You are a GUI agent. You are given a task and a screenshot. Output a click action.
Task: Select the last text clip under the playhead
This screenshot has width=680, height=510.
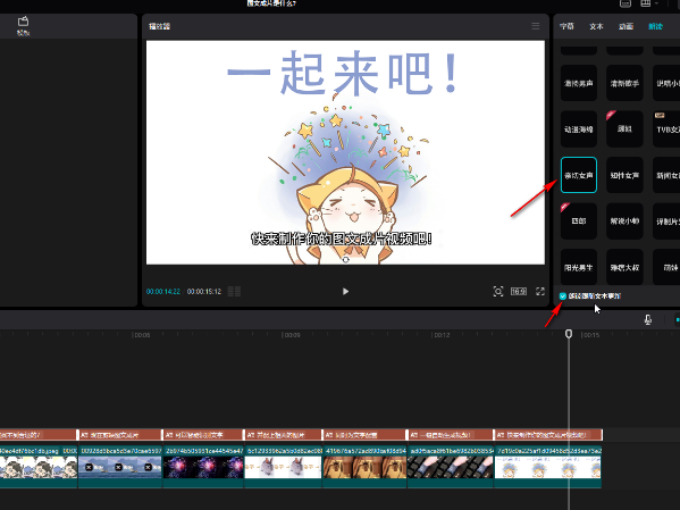pos(549,435)
